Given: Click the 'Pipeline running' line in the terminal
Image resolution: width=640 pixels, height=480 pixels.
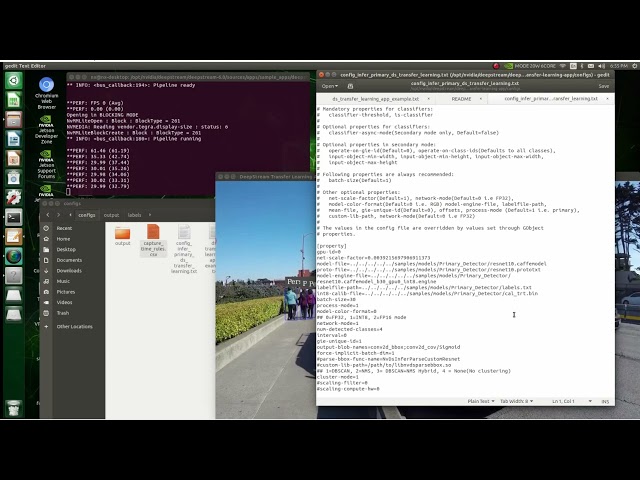Looking at the screenshot, I should click(x=134, y=139).
